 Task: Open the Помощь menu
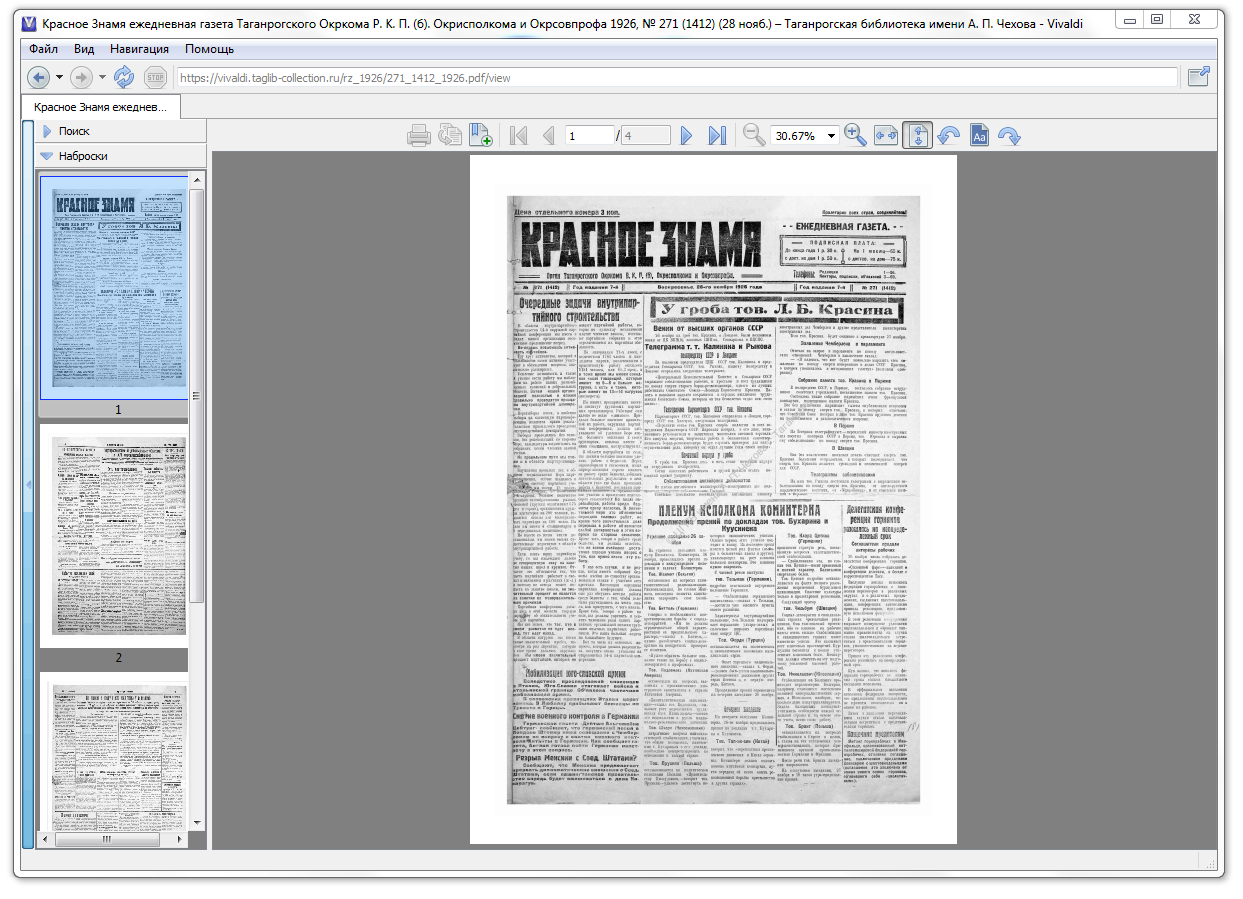209,49
